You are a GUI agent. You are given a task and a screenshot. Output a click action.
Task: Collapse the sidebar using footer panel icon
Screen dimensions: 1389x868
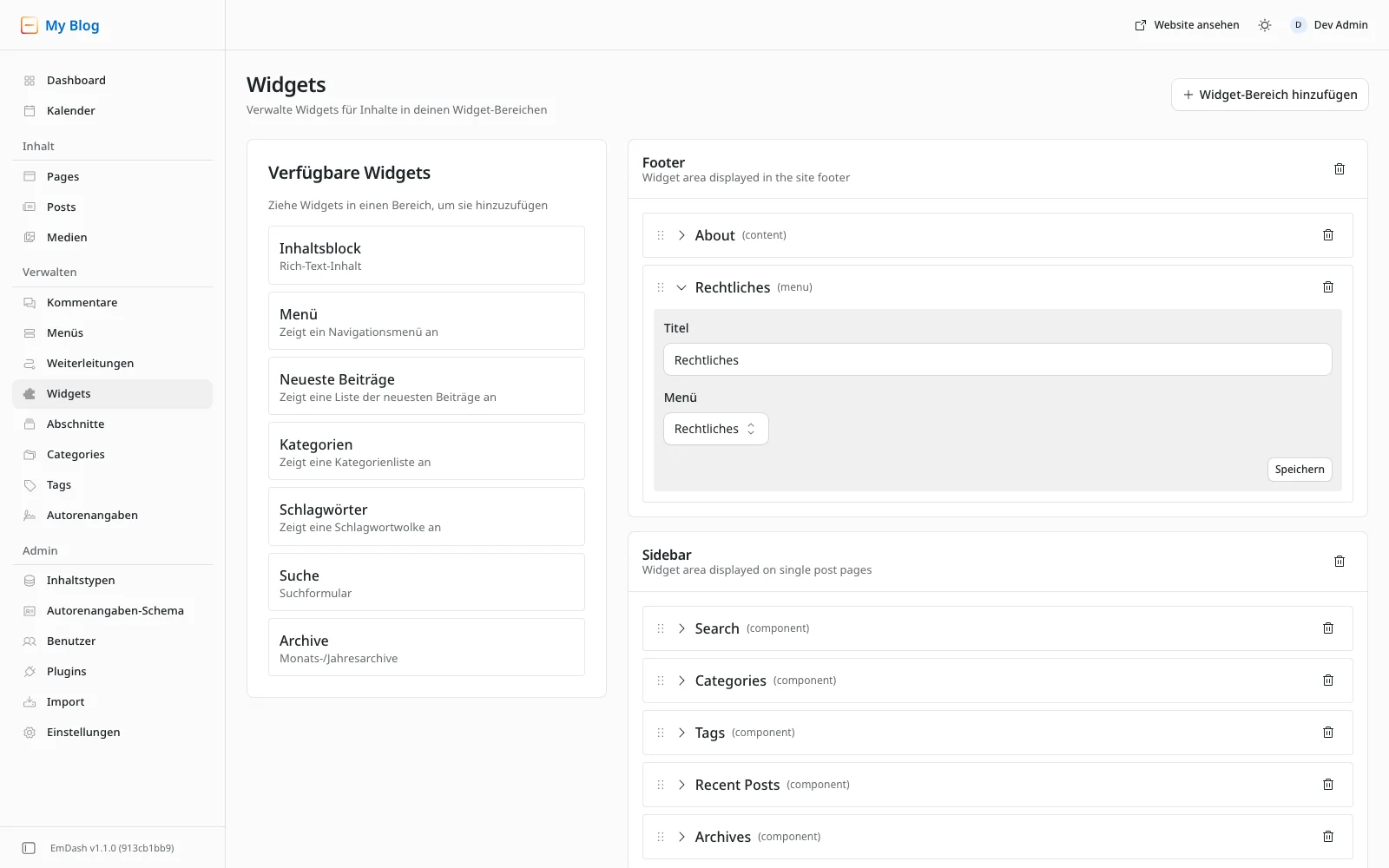[x=29, y=848]
